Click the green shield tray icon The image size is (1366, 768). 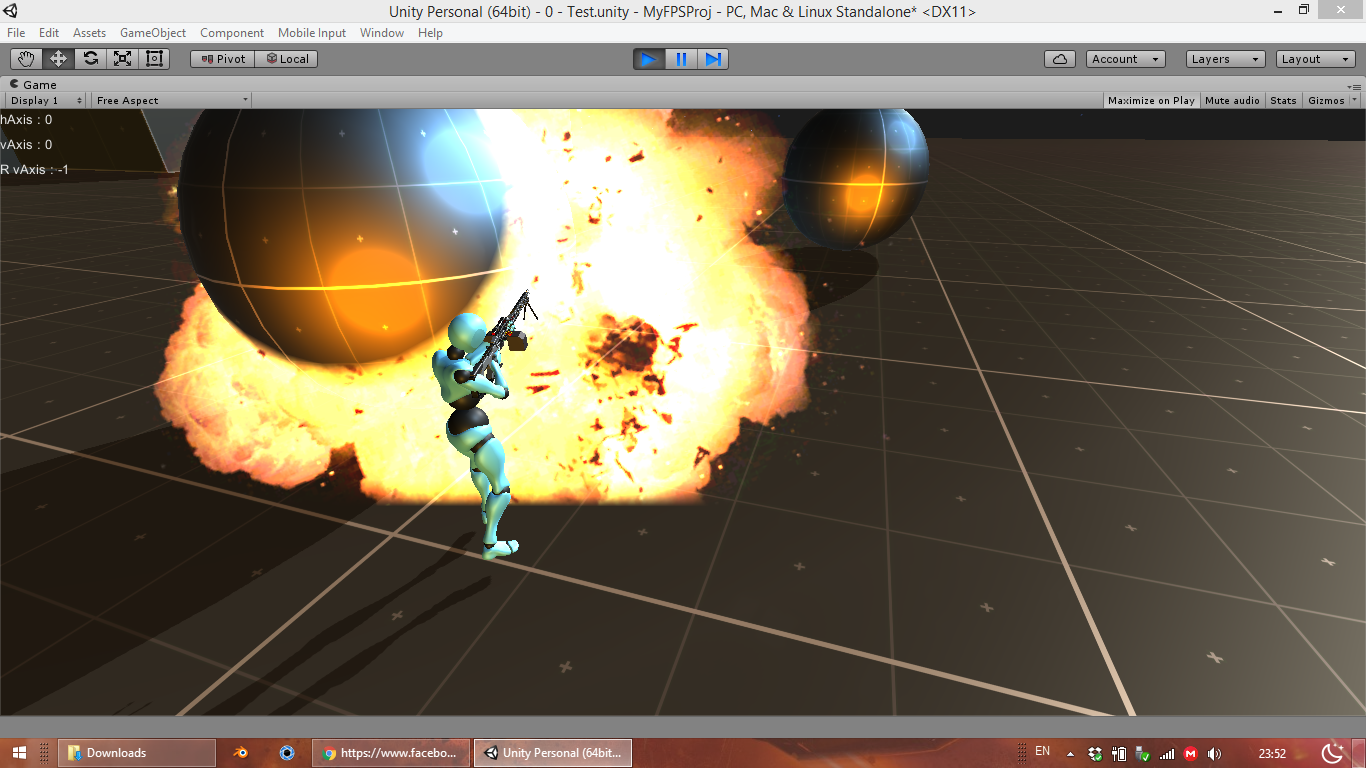[1143, 753]
